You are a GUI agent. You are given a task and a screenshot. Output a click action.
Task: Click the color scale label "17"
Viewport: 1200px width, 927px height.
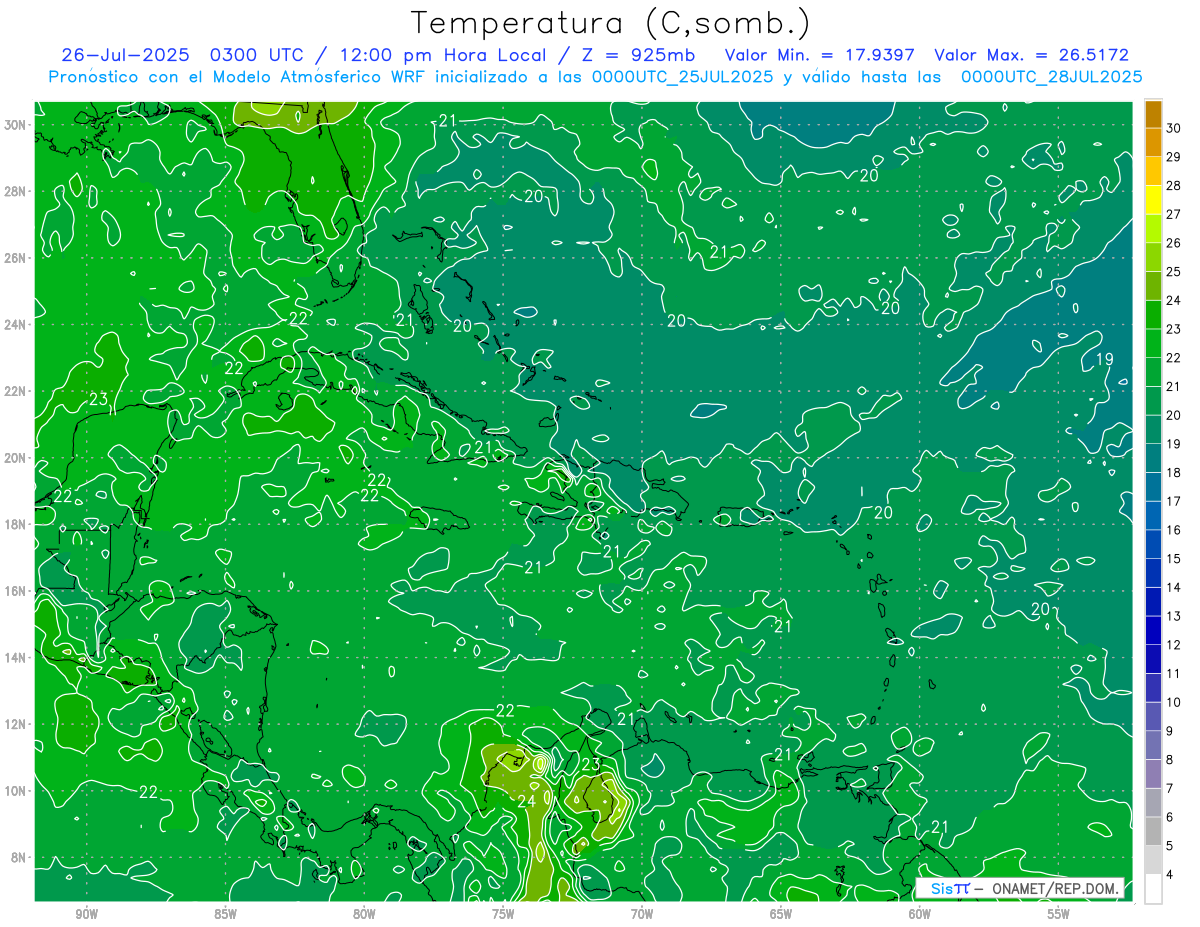coord(1174,501)
